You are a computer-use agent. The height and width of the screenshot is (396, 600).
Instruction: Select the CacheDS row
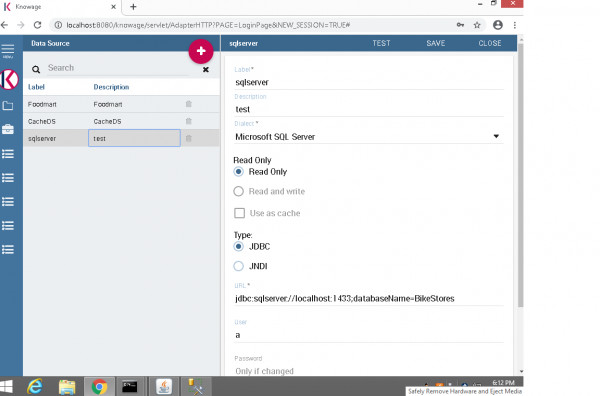click(x=121, y=121)
